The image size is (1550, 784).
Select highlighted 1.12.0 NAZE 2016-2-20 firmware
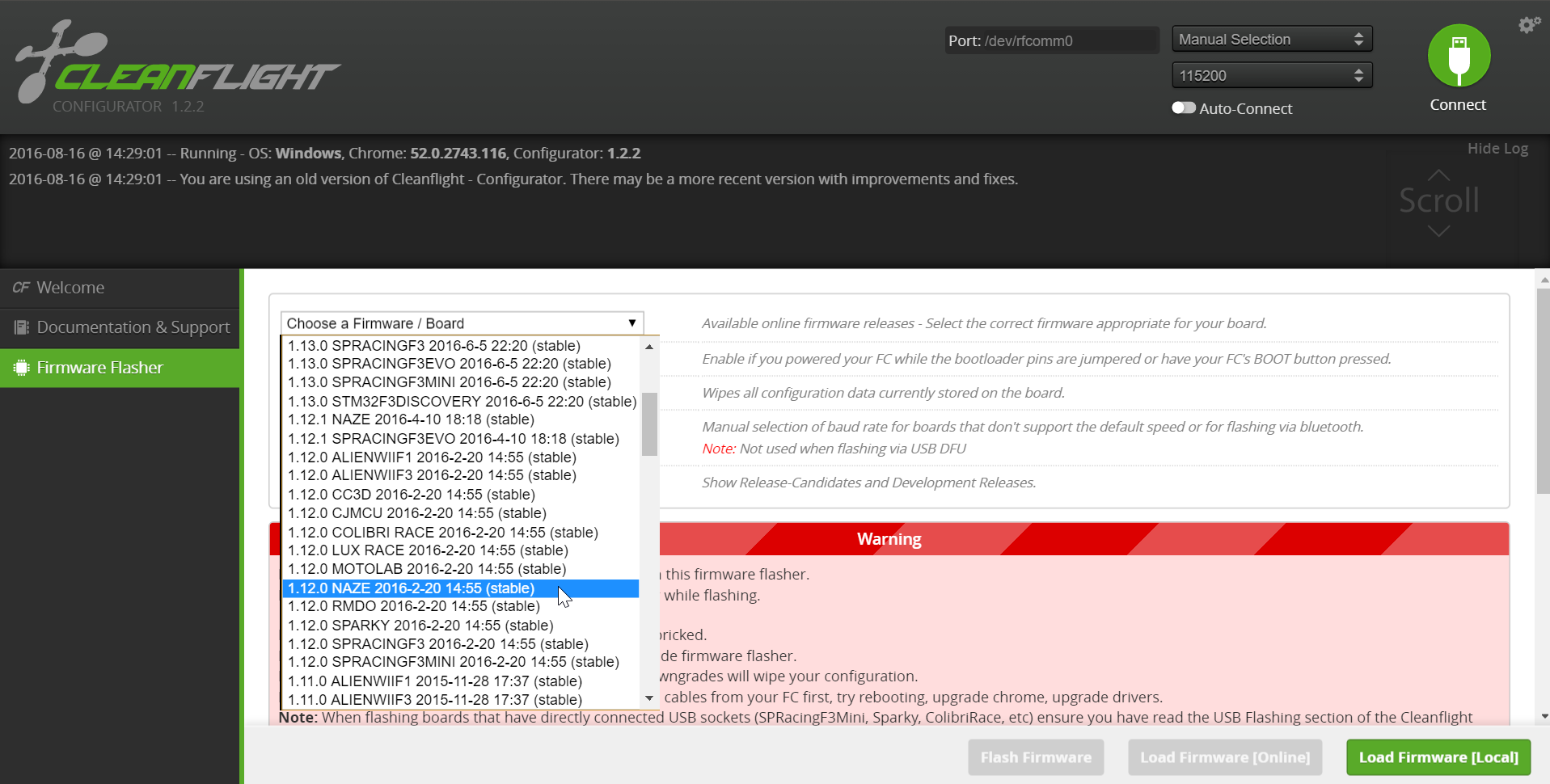coord(460,588)
